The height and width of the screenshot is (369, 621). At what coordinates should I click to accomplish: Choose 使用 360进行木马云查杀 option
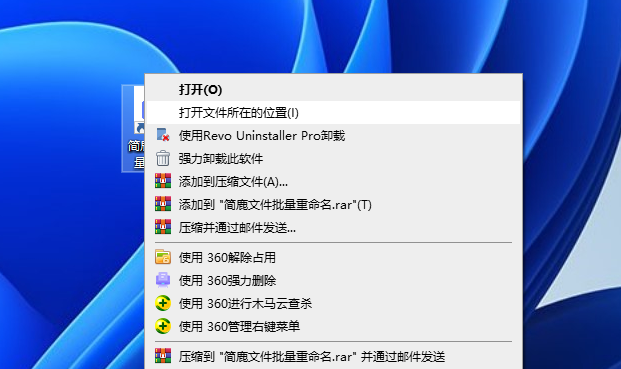tap(333, 303)
